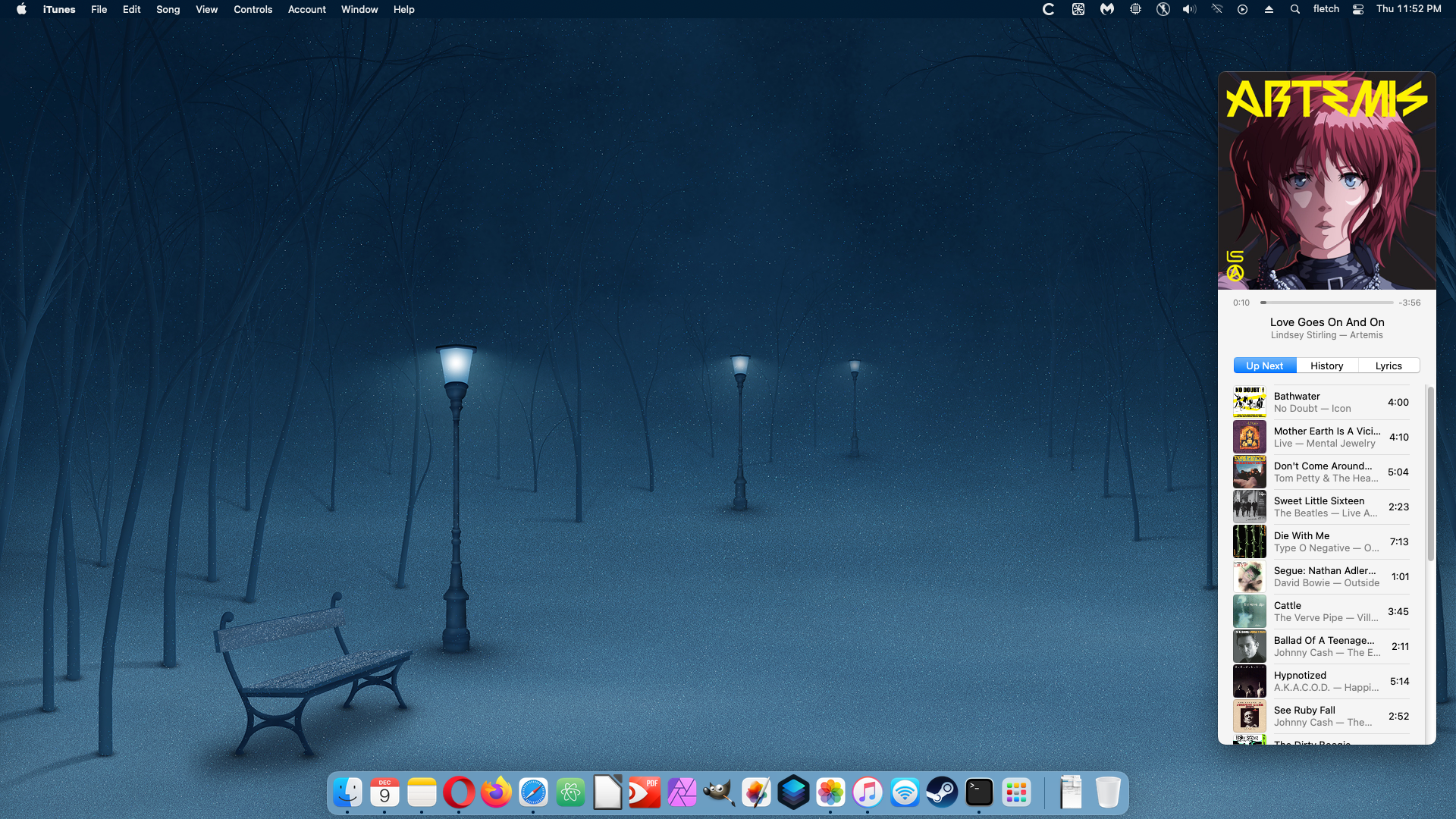Open Launchpad grid icon in the Dock
The height and width of the screenshot is (819, 1456).
(x=1016, y=793)
